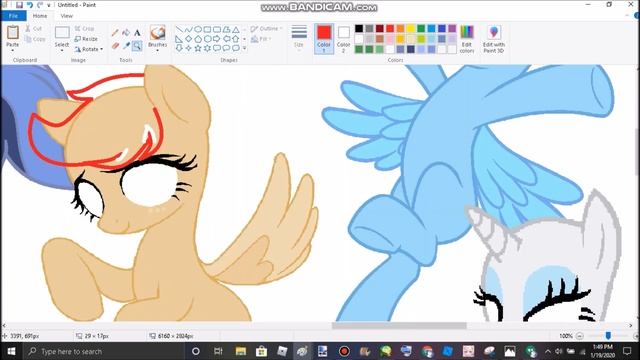Choose the Triangle shape
Screen dimensions: 640x360
pyautogui.click(x=236, y=30)
